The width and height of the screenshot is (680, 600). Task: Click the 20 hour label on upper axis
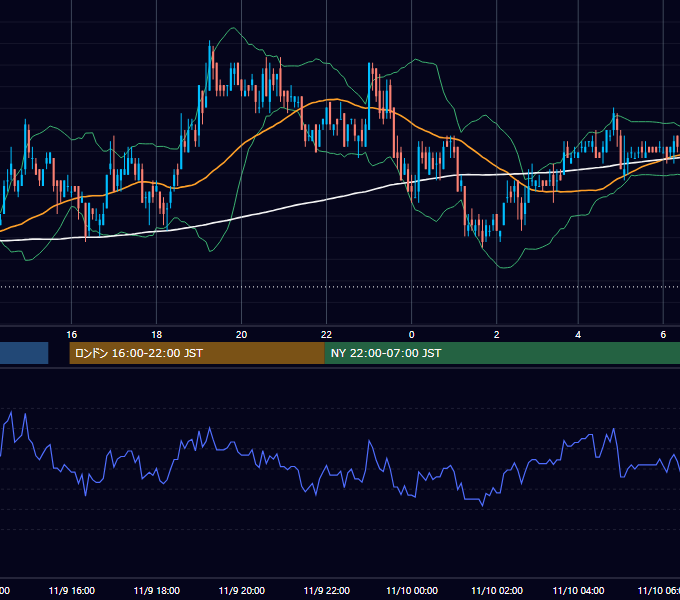pyautogui.click(x=242, y=335)
